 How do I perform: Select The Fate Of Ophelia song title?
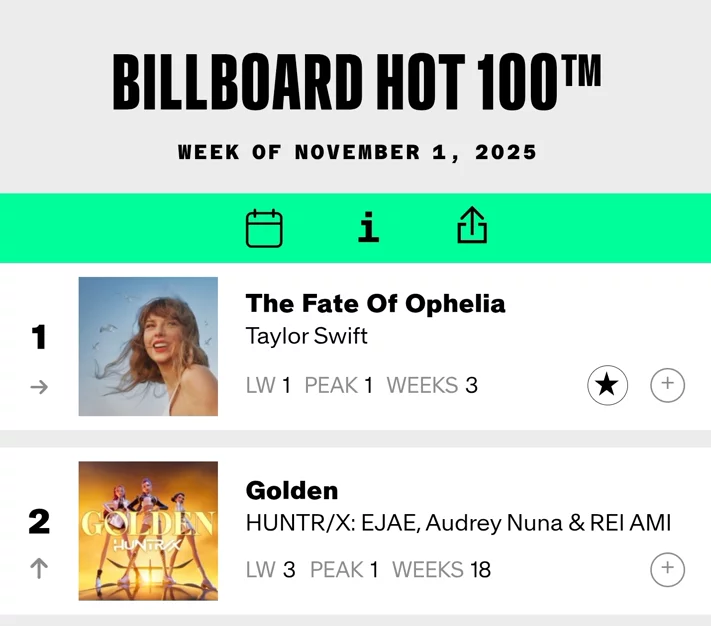click(x=375, y=304)
